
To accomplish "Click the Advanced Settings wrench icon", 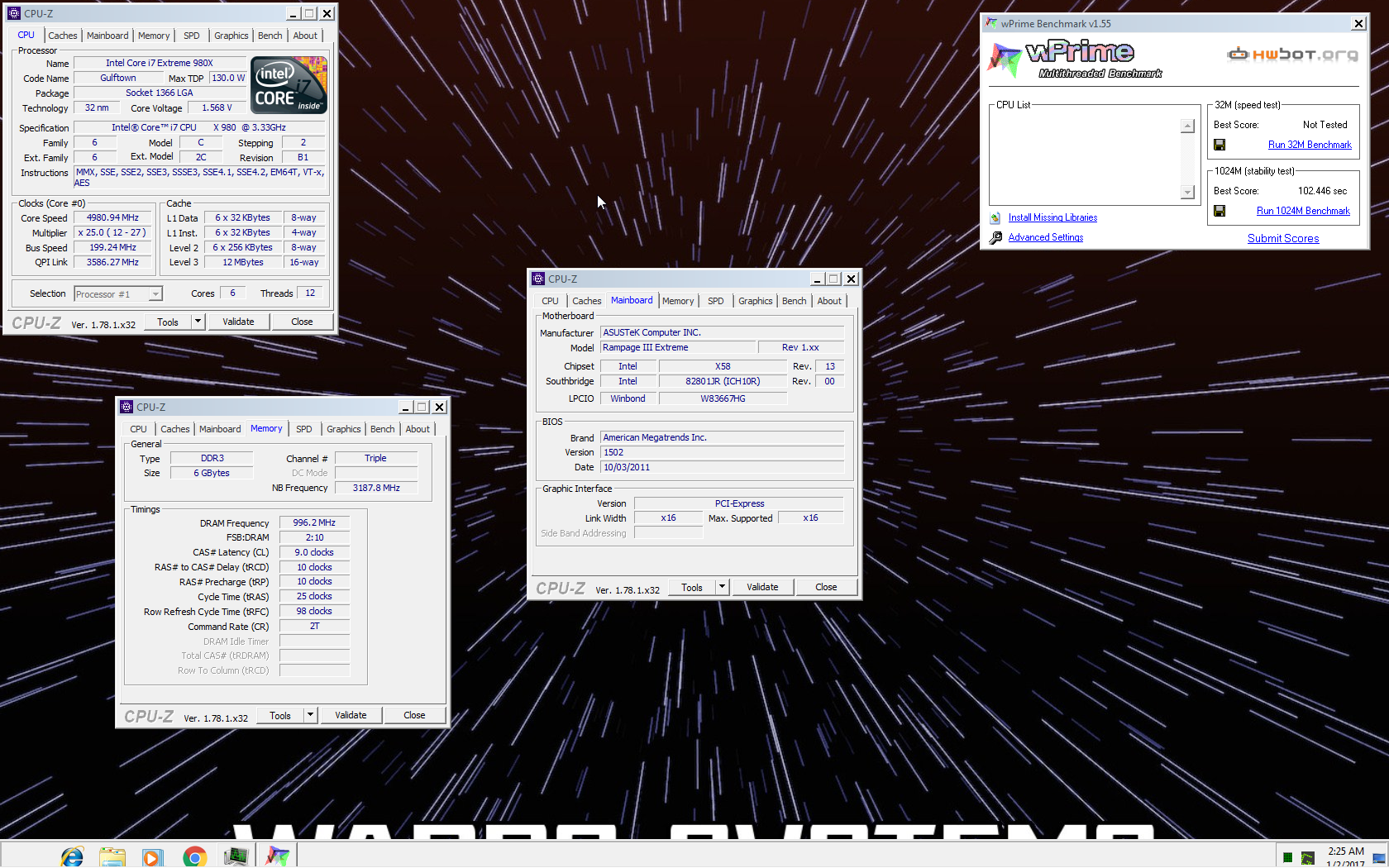I will tap(995, 238).
